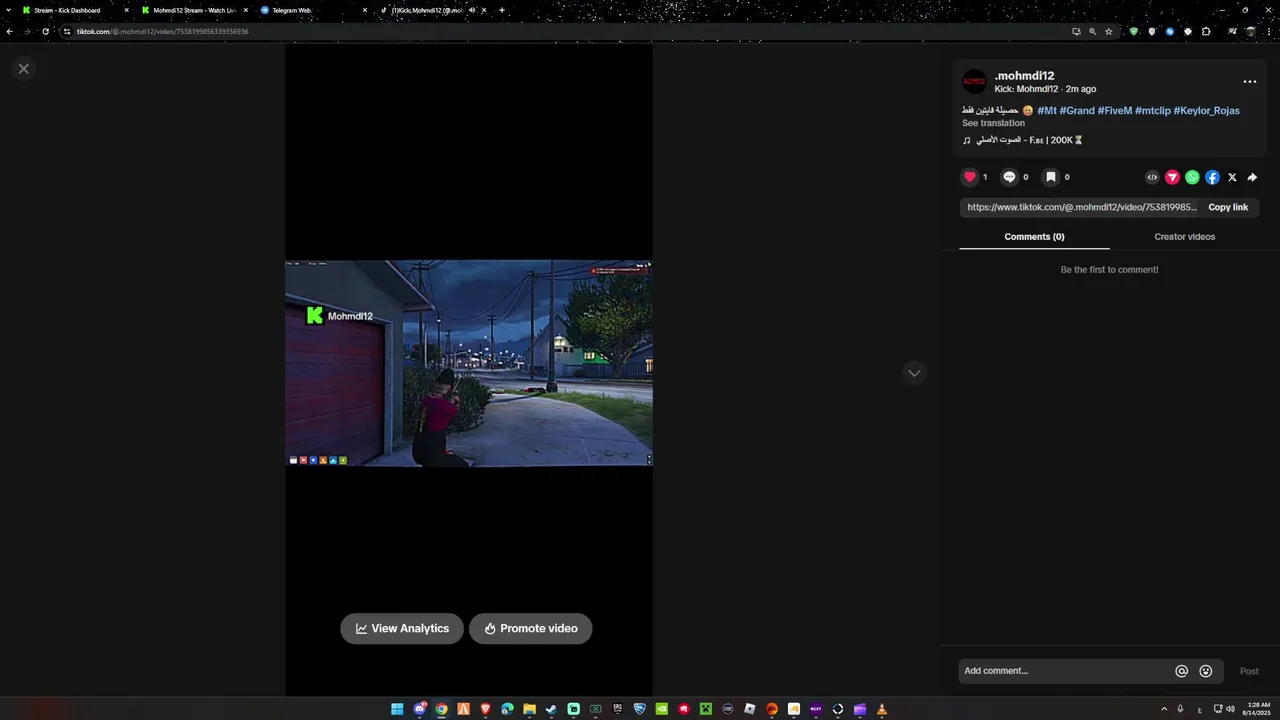Open comments via the speech bubble icon
Image resolution: width=1280 pixels, height=720 pixels.
tap(1009, 177)
